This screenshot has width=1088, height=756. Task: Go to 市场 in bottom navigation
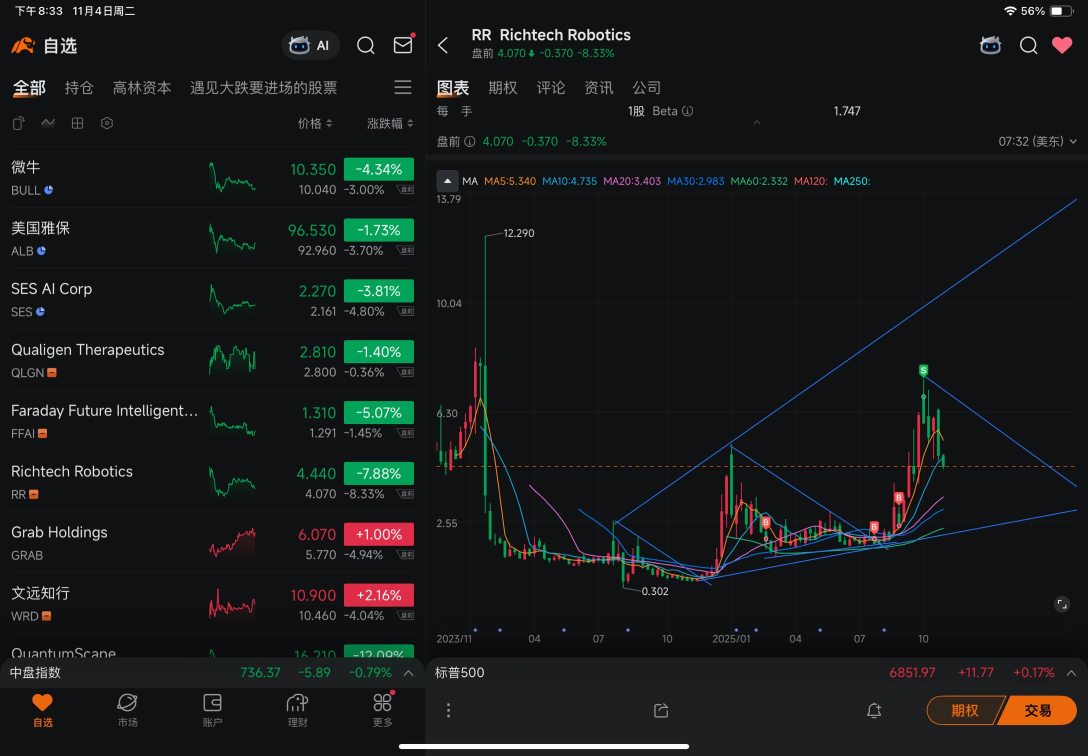click(127, 709)
